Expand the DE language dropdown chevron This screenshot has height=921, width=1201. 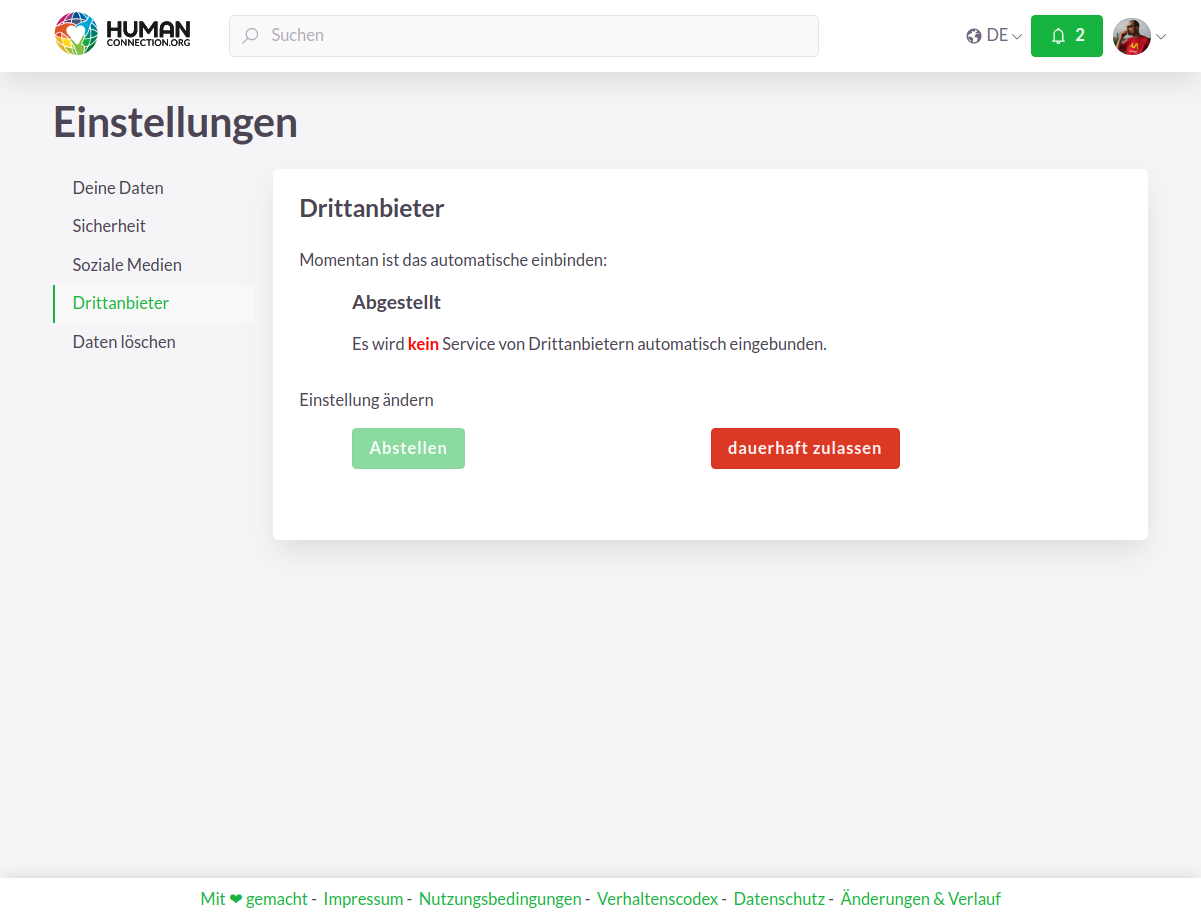1017,37
